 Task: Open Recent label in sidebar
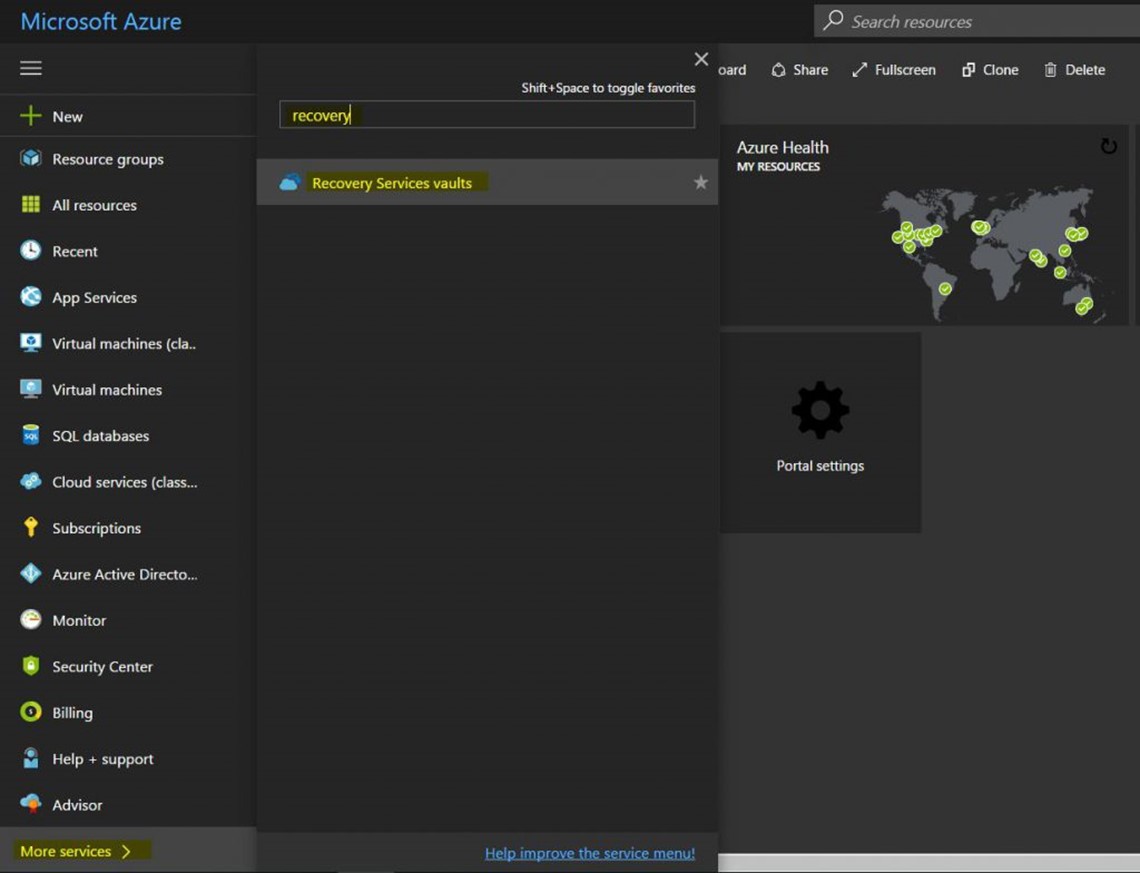[x=75, y=252]
